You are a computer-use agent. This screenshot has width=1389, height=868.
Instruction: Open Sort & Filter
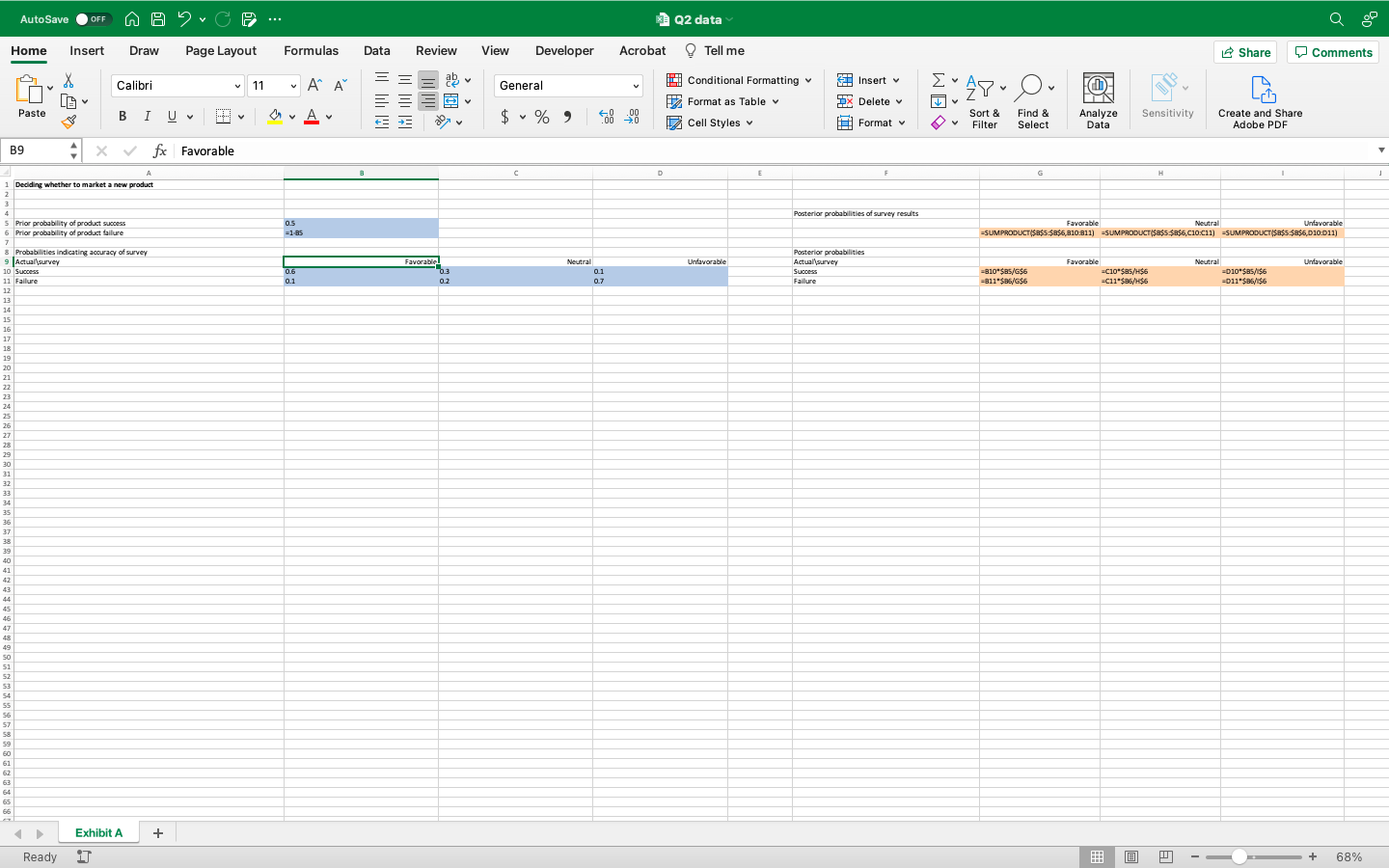click(985, 101)
